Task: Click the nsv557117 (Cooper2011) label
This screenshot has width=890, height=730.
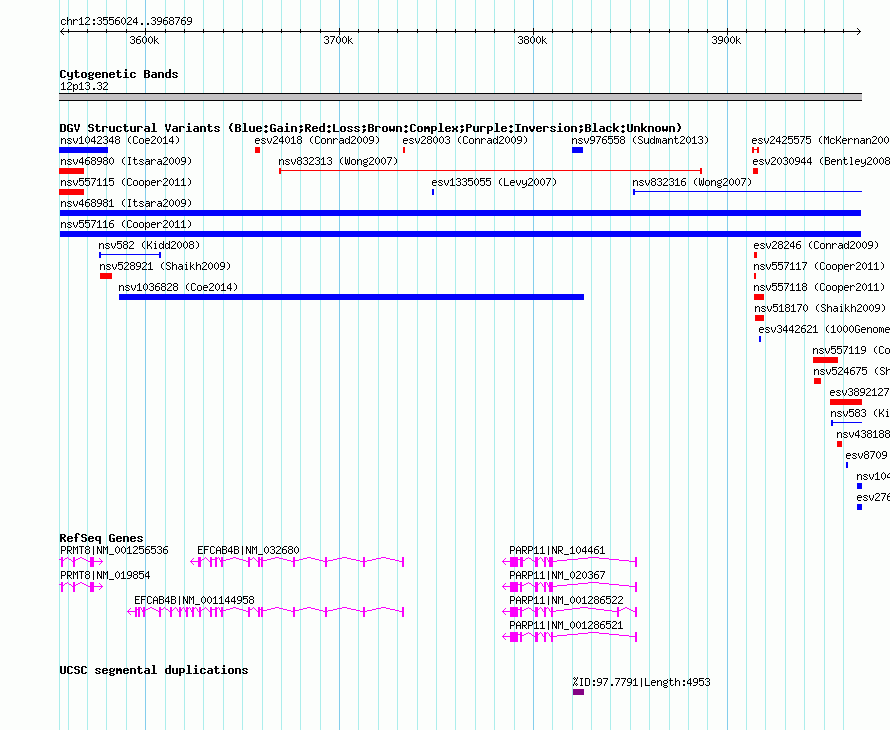Action: 820,266
